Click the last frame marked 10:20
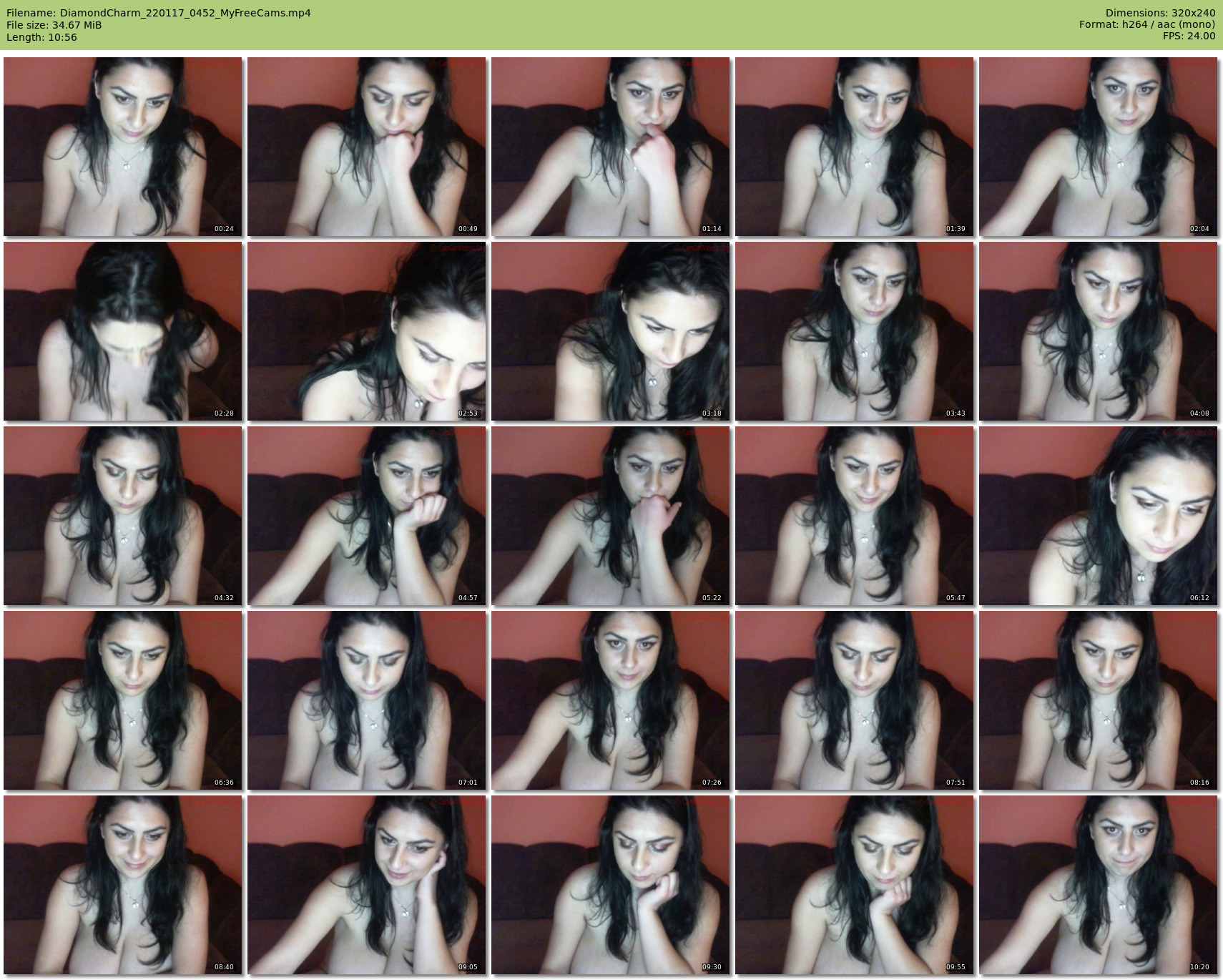 (x=1099, y=885)
